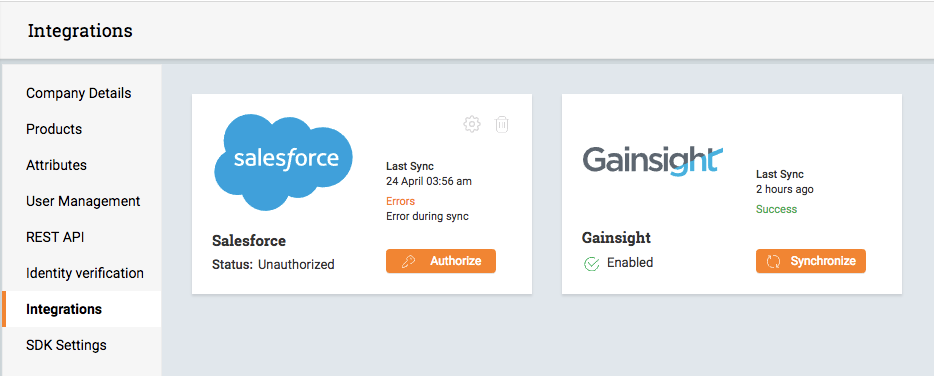The image size is (934, 376).
Task: Authorize the Salesforce integration
Action: tap(441, 261)
